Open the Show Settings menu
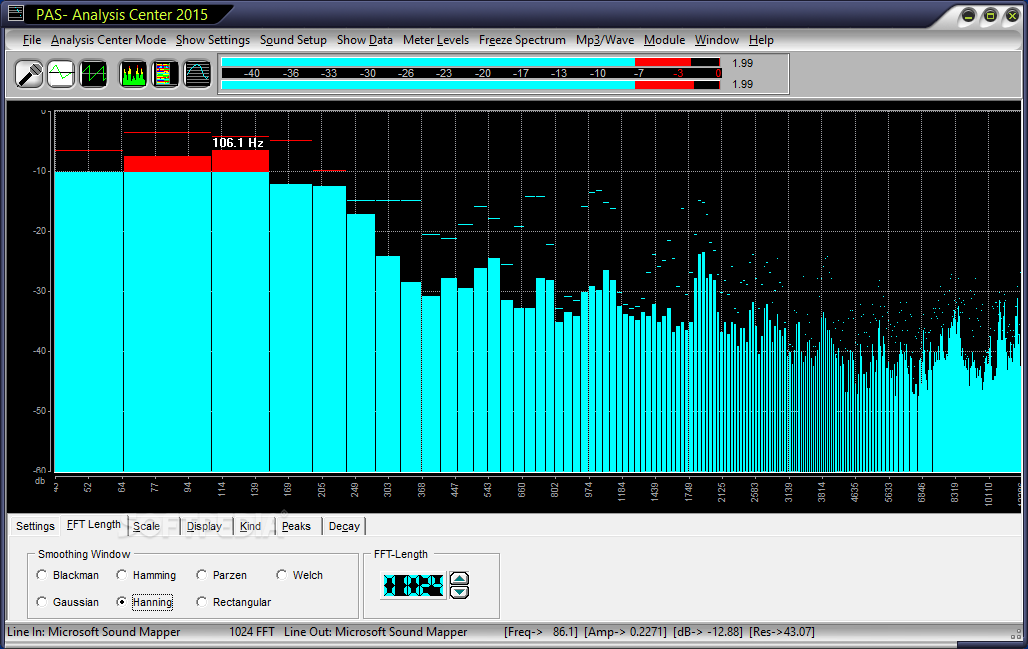 [x=213, y=40]
